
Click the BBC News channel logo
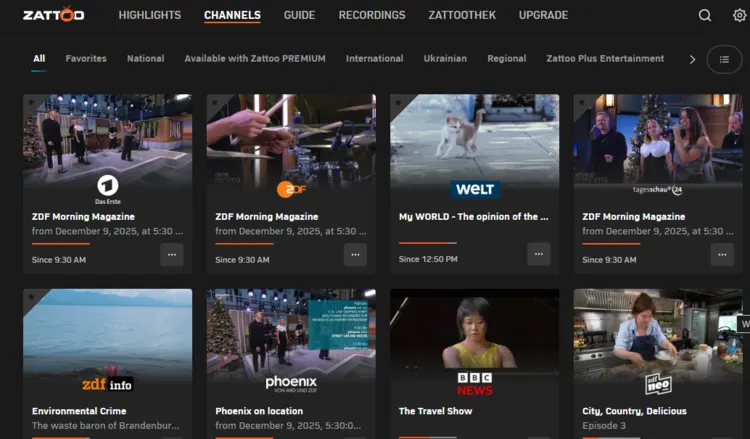click(x=474, y=384)
